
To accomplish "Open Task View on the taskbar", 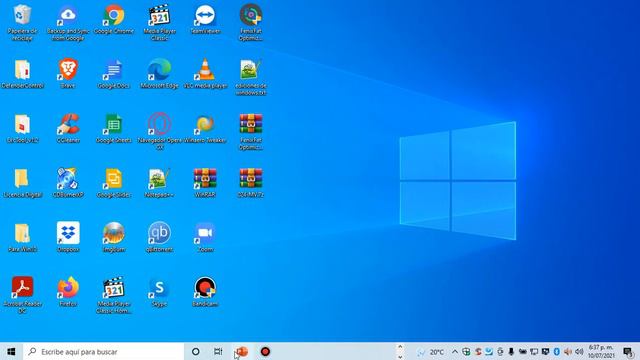I will [218, 351].
